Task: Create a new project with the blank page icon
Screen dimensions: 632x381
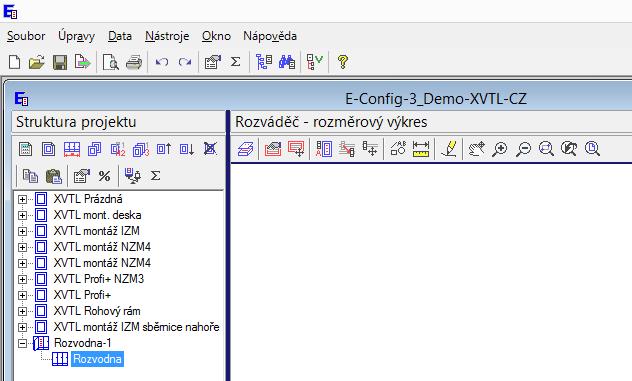Action: tap(15, 62)
